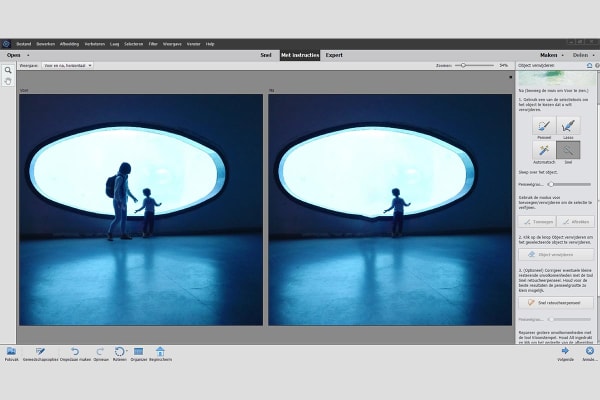
Task: Open the Organizer from bottom bar
Action: 139,353
